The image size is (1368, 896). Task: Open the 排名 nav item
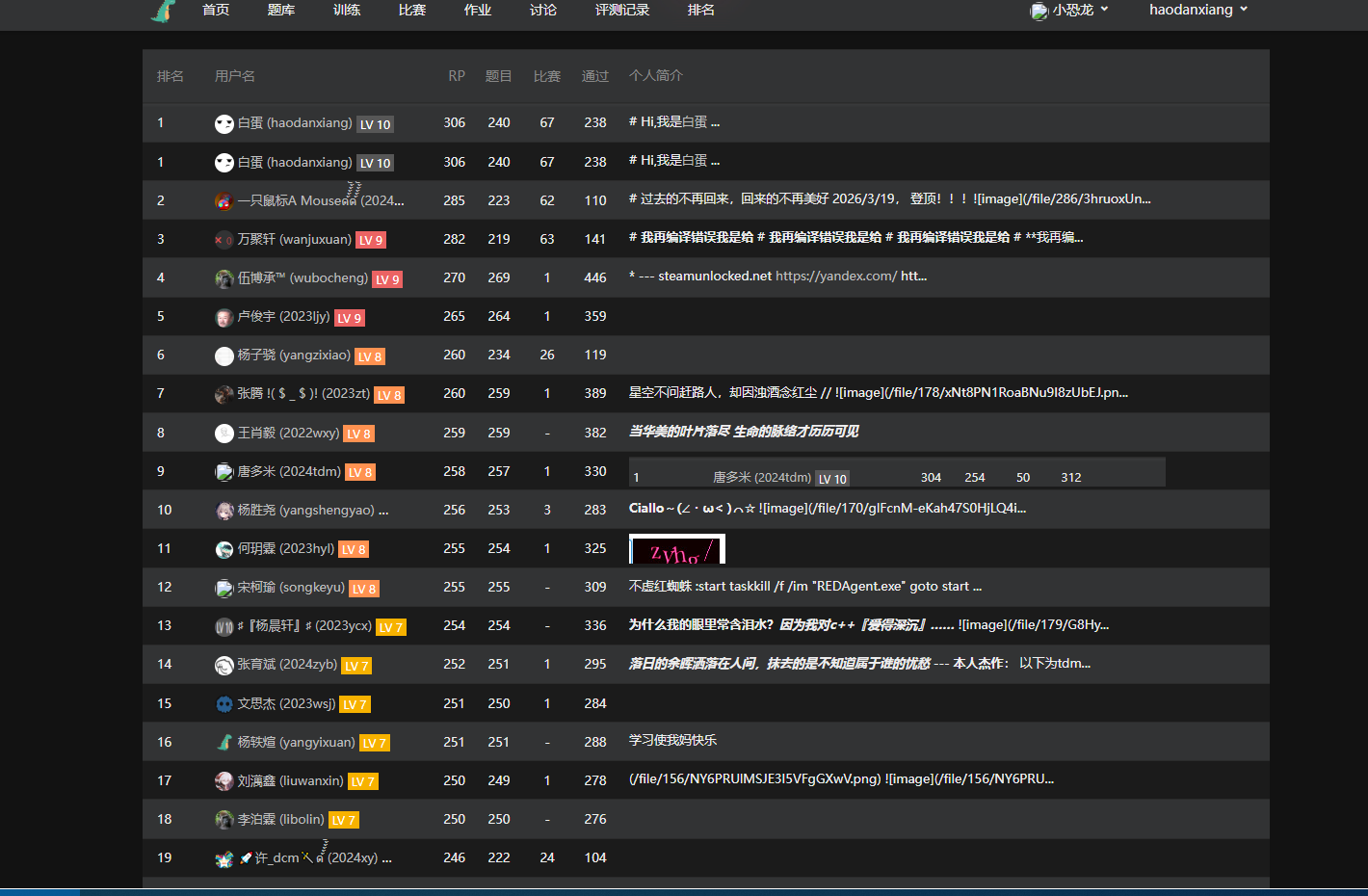[701, 10]
